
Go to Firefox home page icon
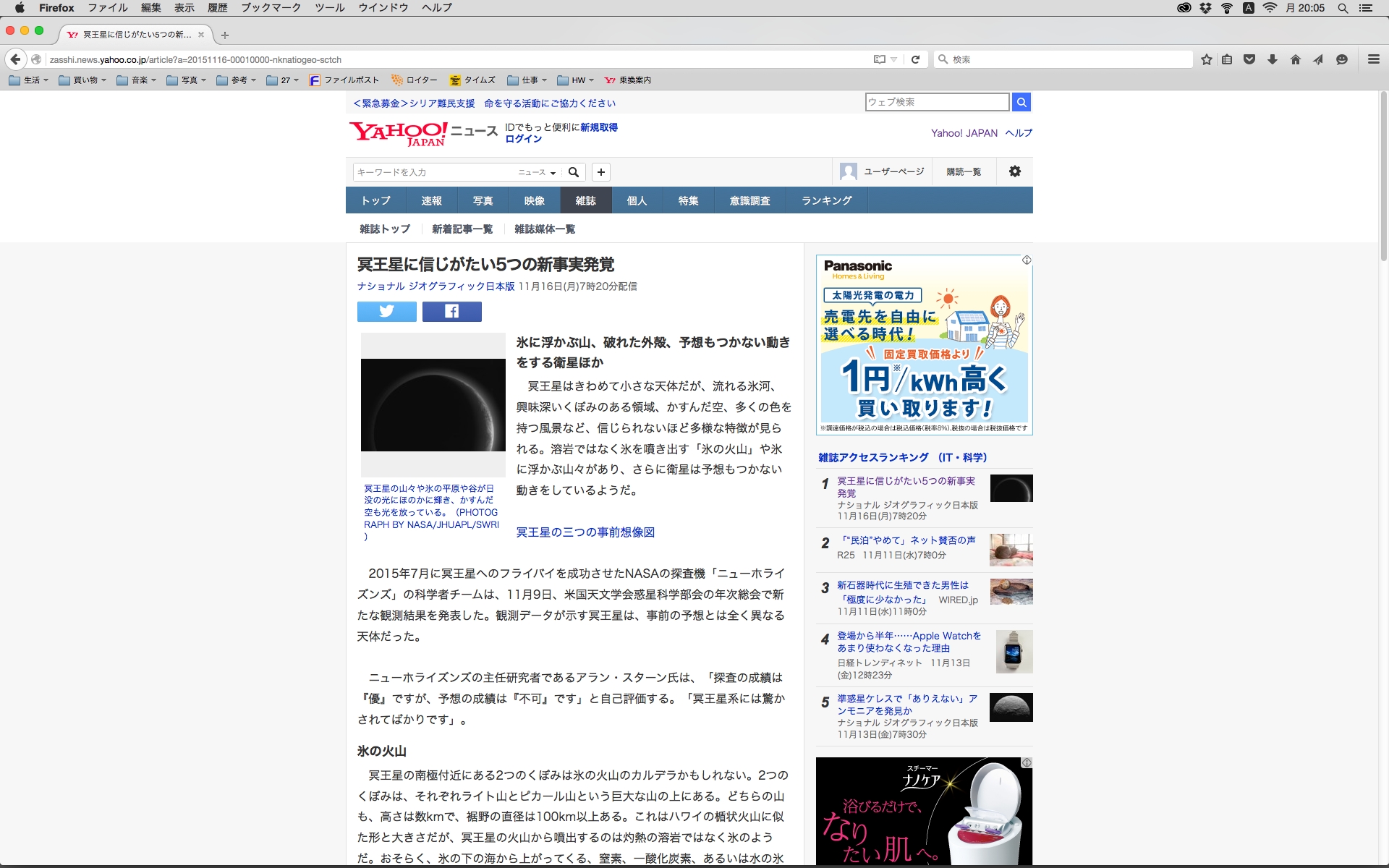click(1296, 59)
